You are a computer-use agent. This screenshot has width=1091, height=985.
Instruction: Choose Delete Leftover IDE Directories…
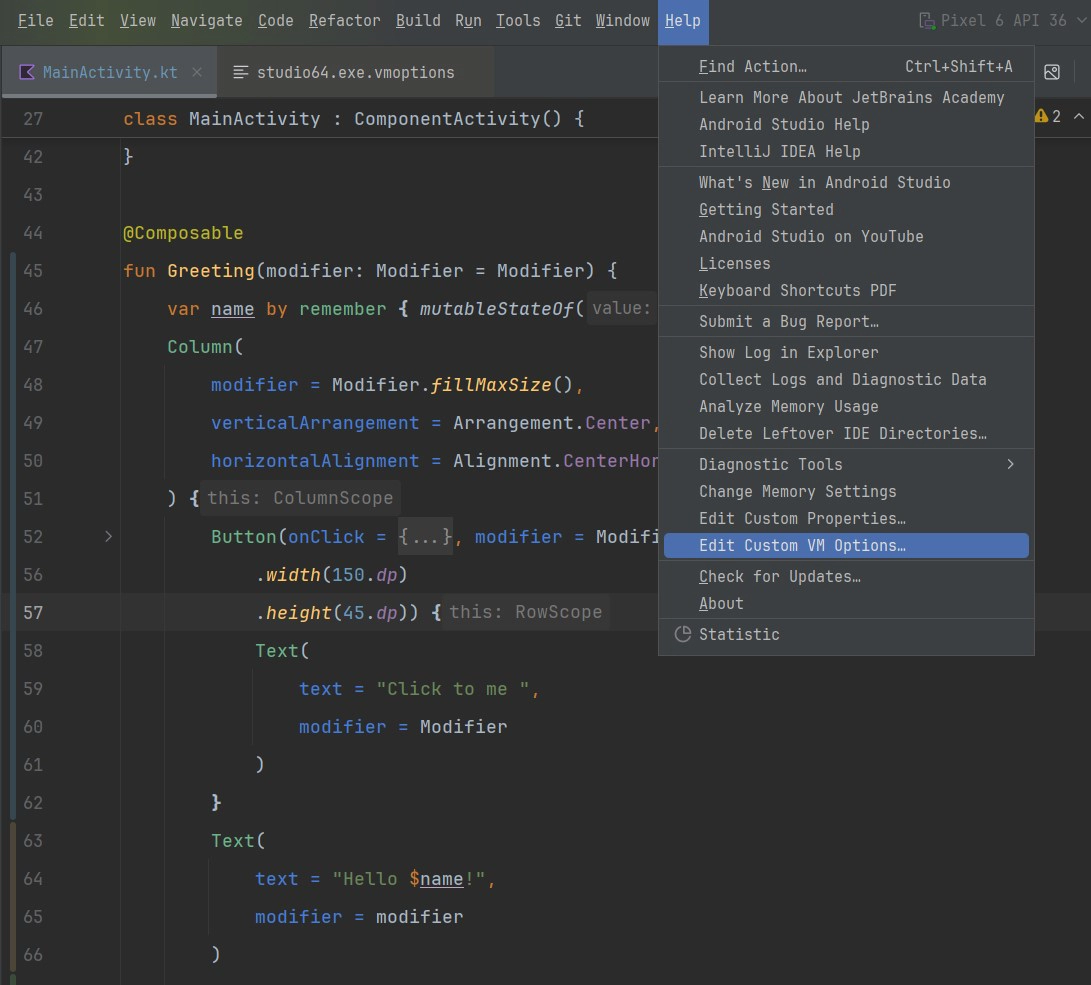pyautogui.click(x=846, y=434)
